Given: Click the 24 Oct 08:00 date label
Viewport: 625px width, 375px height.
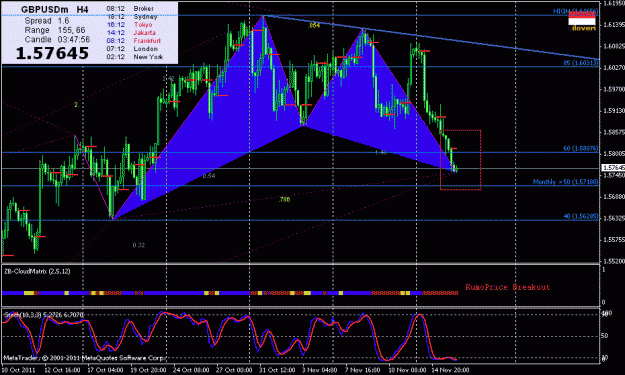Looking at the screenshot, I should click(x=191, y=370).
